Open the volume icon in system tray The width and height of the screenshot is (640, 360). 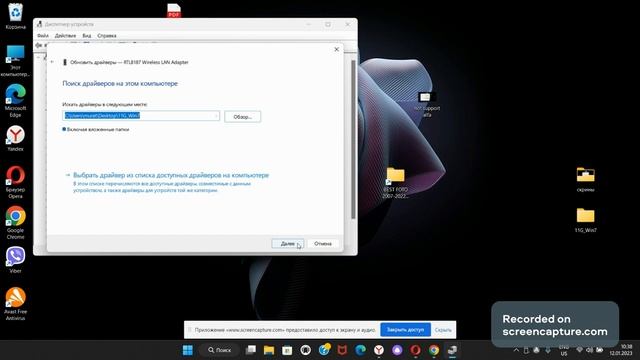tap(589, 350)
